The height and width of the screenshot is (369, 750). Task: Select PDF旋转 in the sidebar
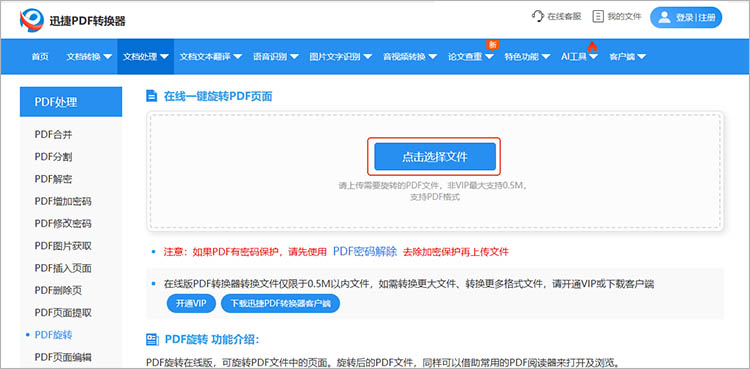54,335
